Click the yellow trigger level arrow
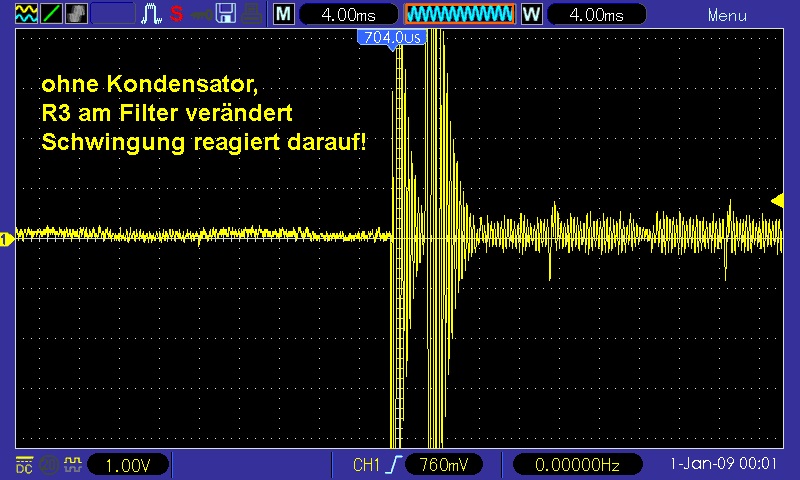The width and height of the screenshot is (800, 480). coord(777,200)
